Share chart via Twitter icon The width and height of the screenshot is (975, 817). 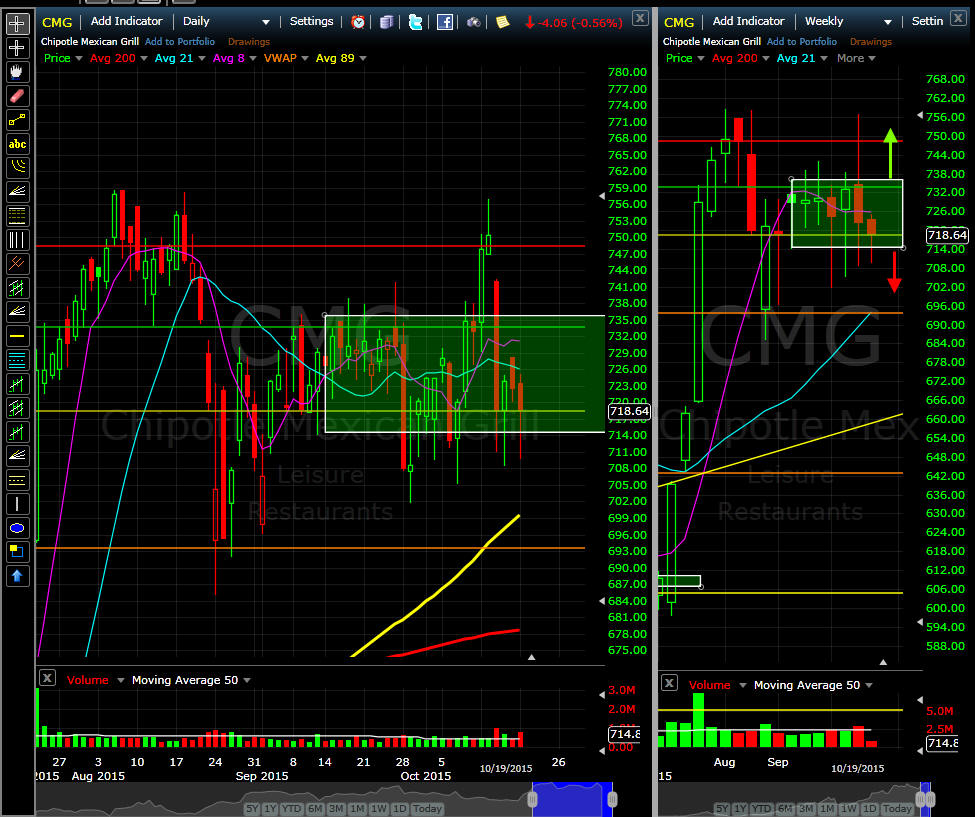416,21
